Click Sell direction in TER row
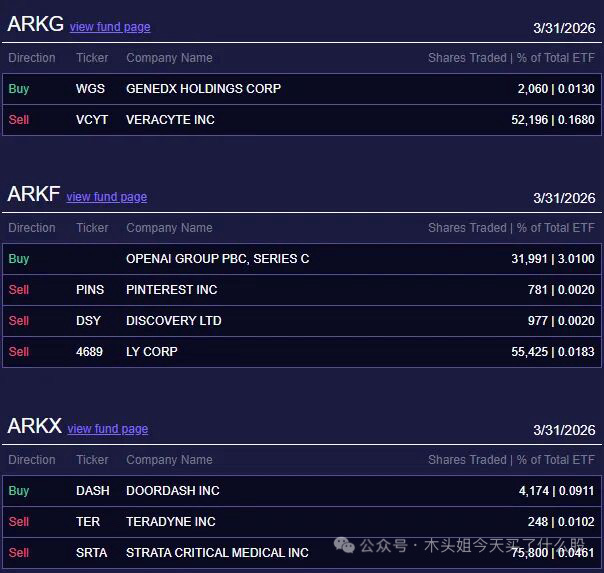 pos(19,522)
